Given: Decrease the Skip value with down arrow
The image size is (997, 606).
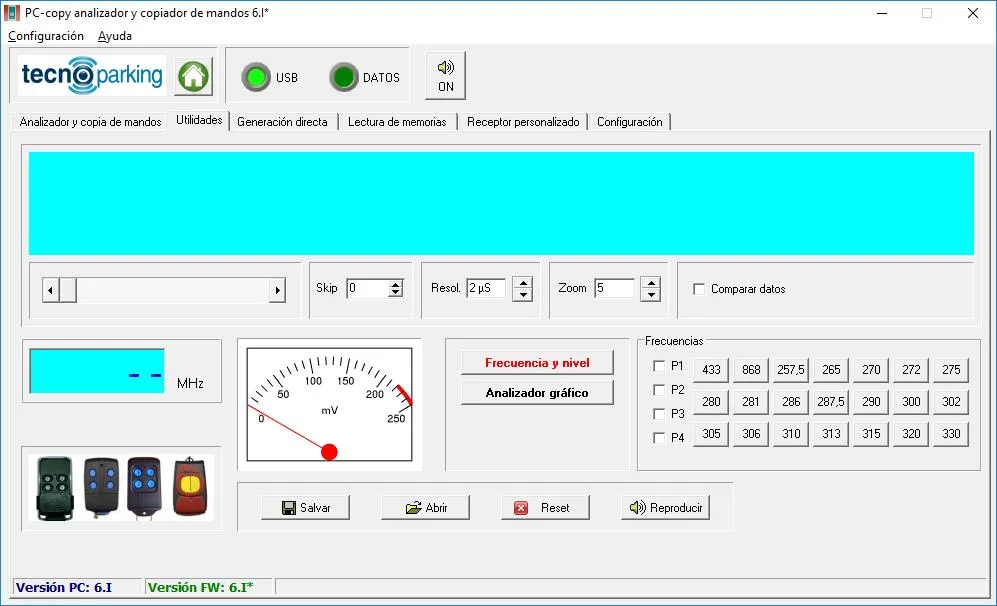Looking at the screenshot, I should click(x=395, y=293).
